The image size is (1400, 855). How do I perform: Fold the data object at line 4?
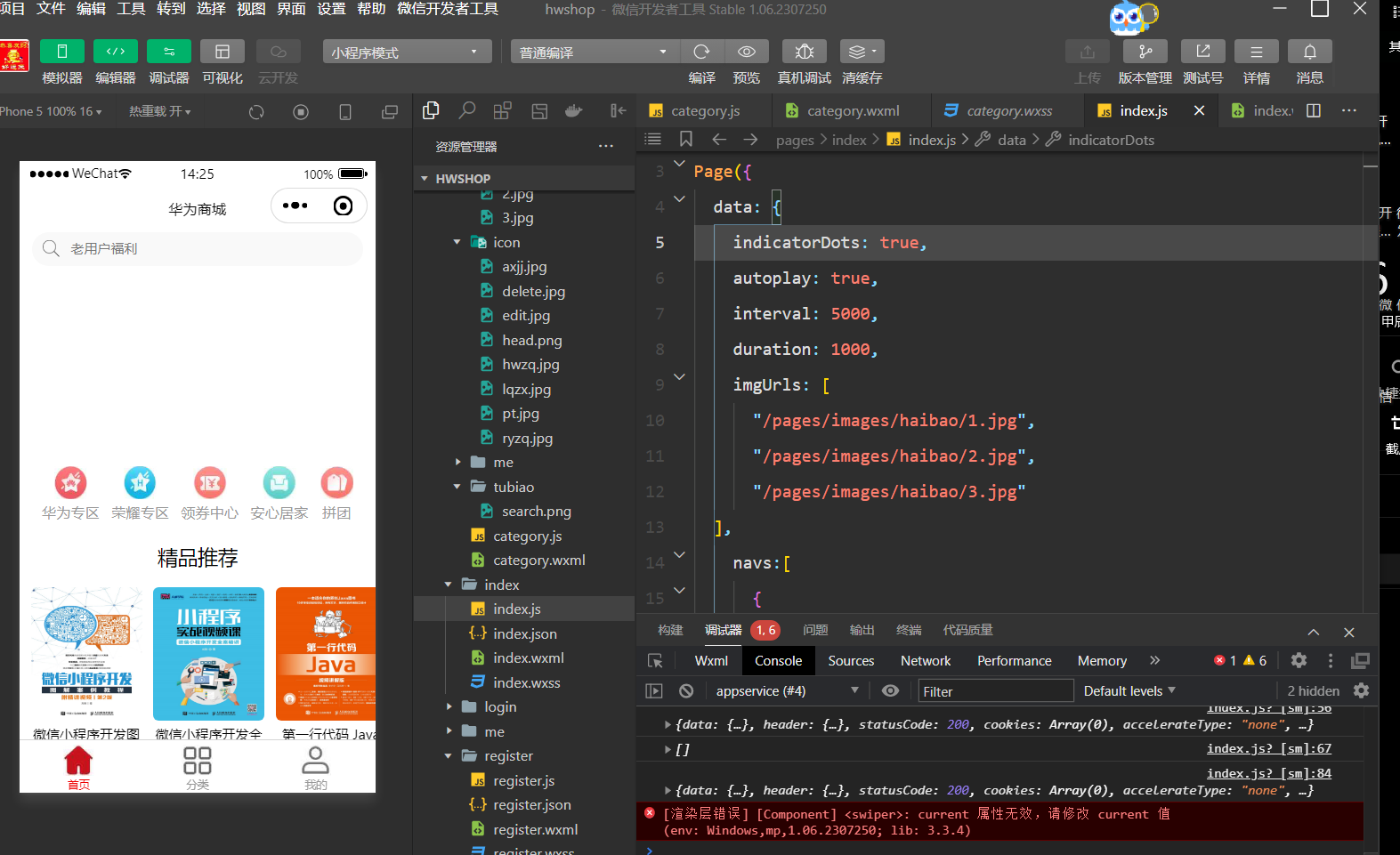pyautogui.click(x=679, y=198)
